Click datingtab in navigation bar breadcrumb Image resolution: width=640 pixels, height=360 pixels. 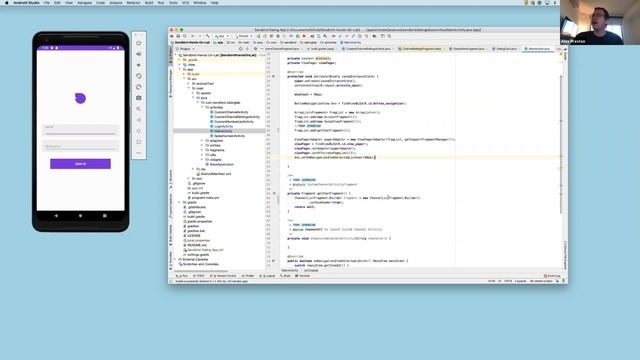coord(309,42)
